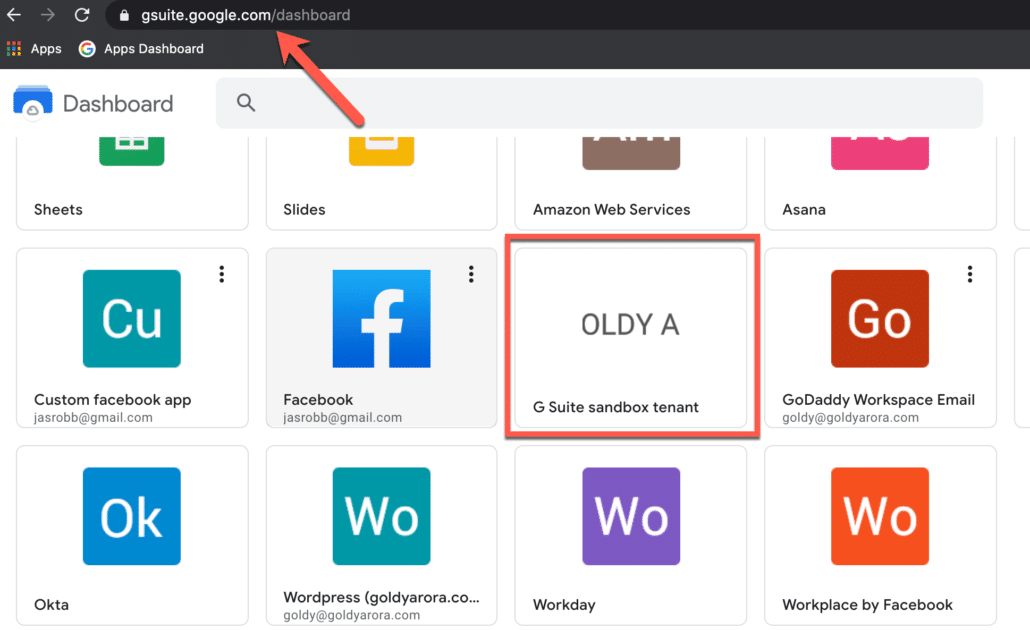
Task: Select the Workday label text
Action: [564, 604]
